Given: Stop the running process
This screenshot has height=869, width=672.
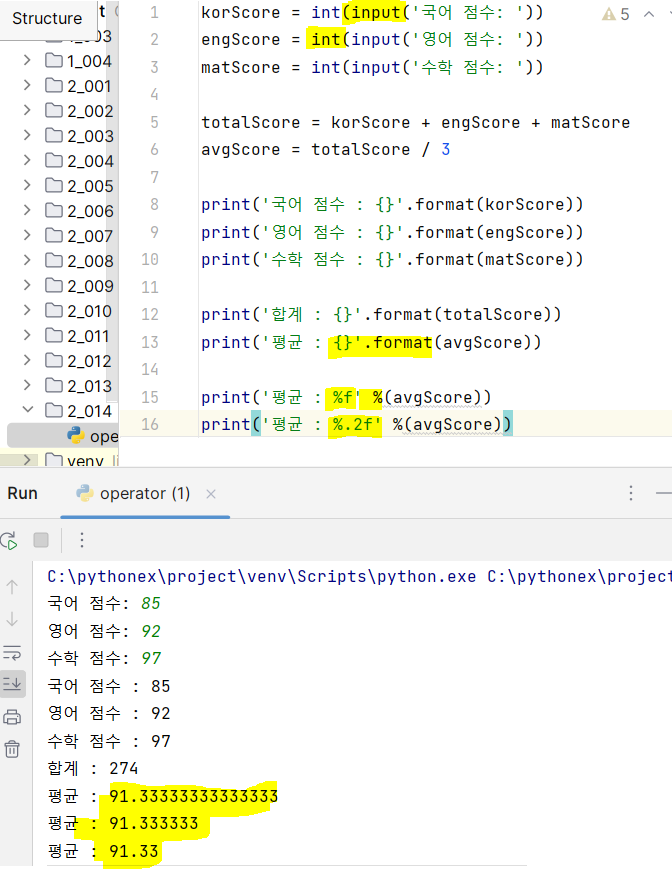Looking at the screenshot, I should [41, 540].
